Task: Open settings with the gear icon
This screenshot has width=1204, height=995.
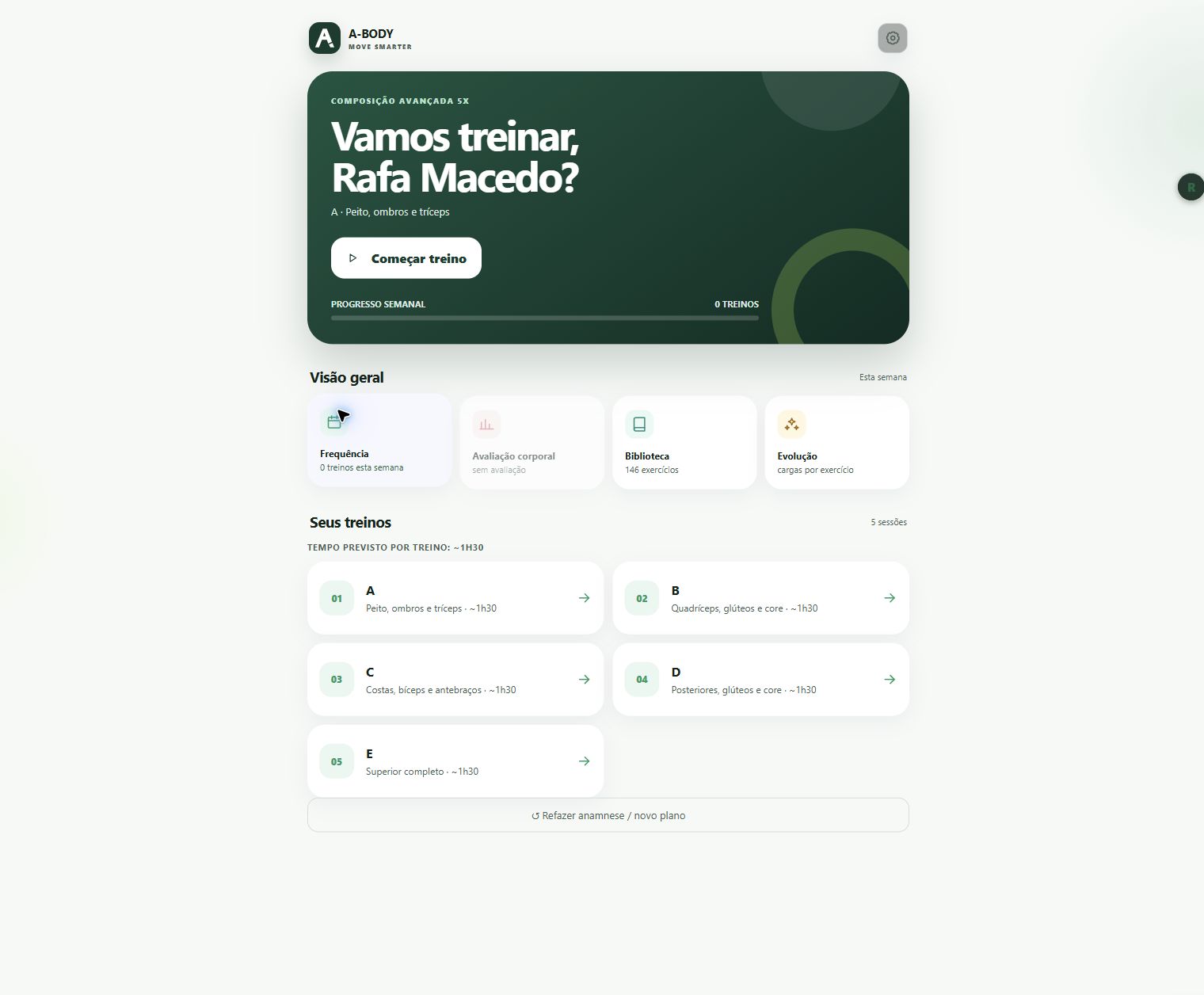Action: pyautogui.click(x=893, y=38)
